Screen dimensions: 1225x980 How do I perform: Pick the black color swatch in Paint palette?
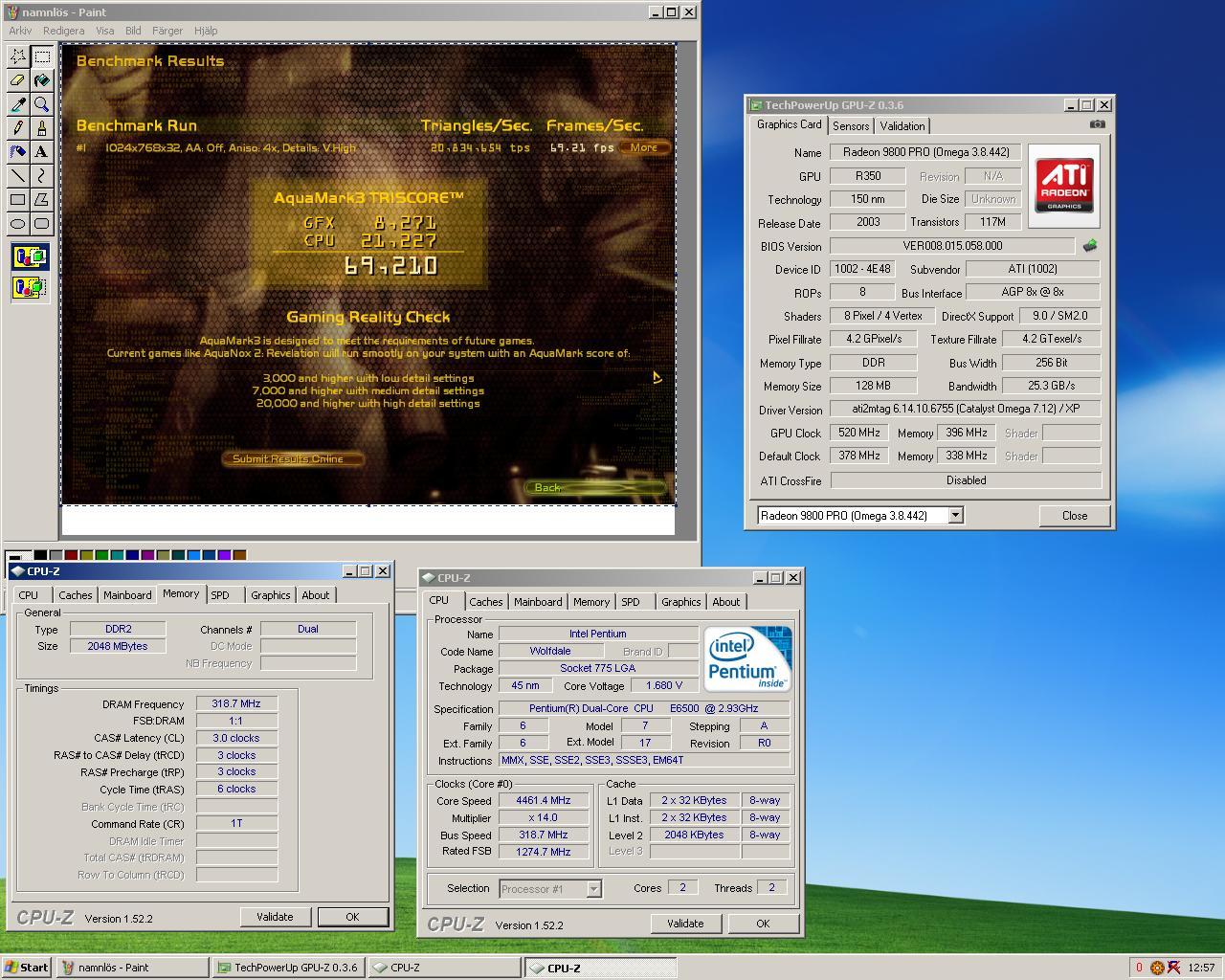tap(40, 555)
